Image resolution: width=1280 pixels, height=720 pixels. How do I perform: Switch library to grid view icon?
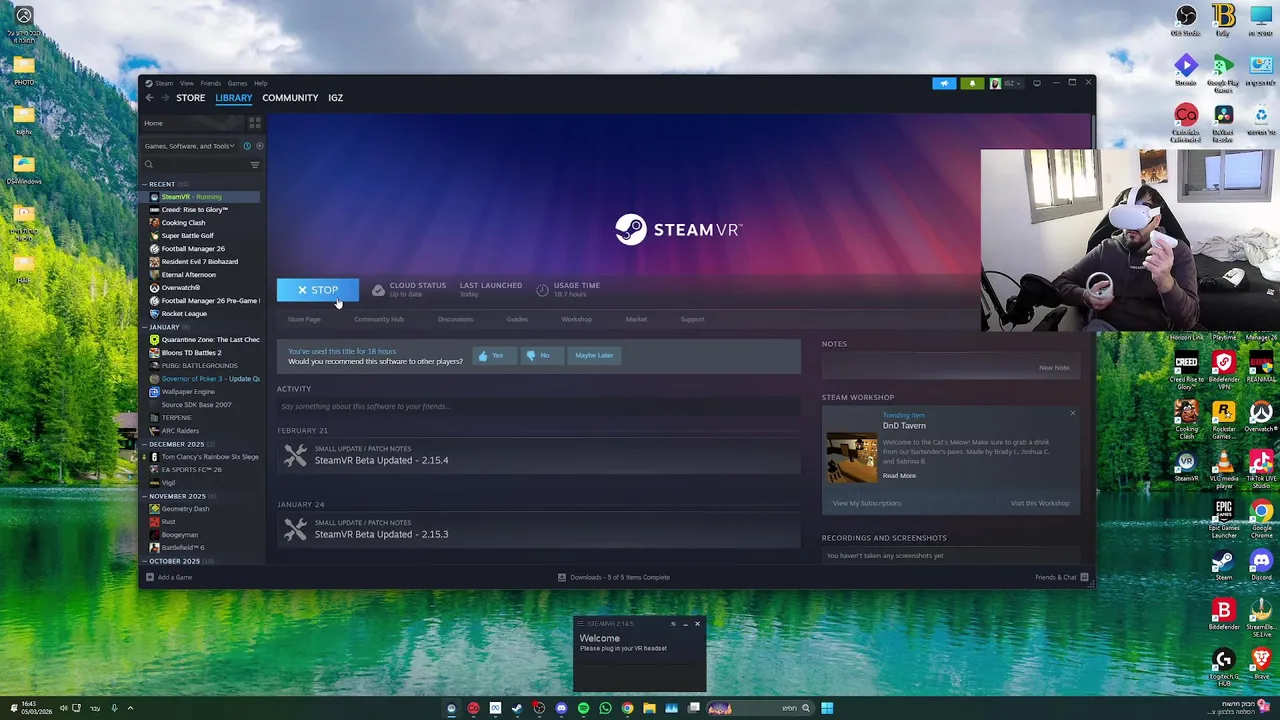[x=255, y=123]
